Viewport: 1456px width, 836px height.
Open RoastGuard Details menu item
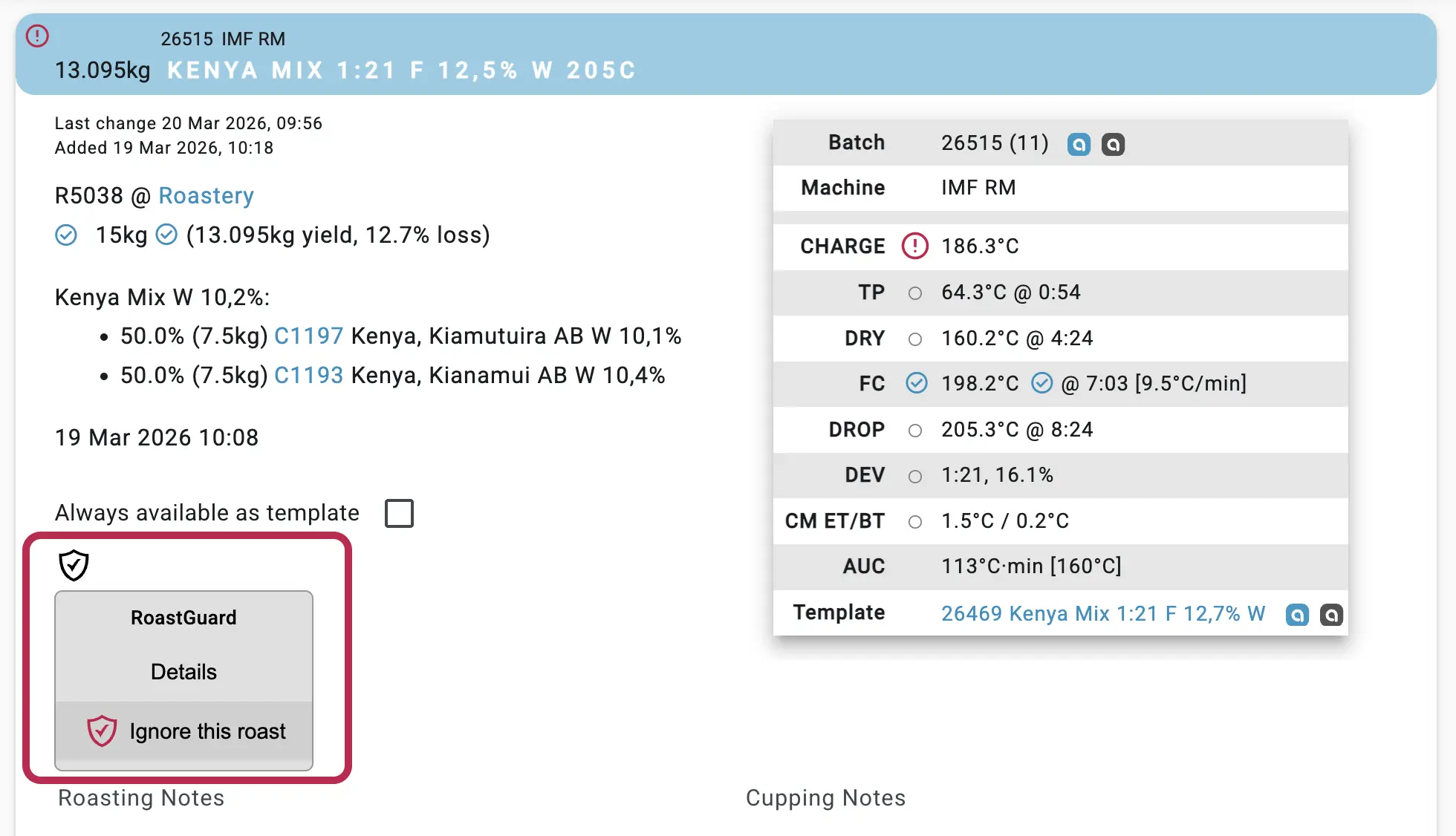pyautogui.click(x=183, y=672)
